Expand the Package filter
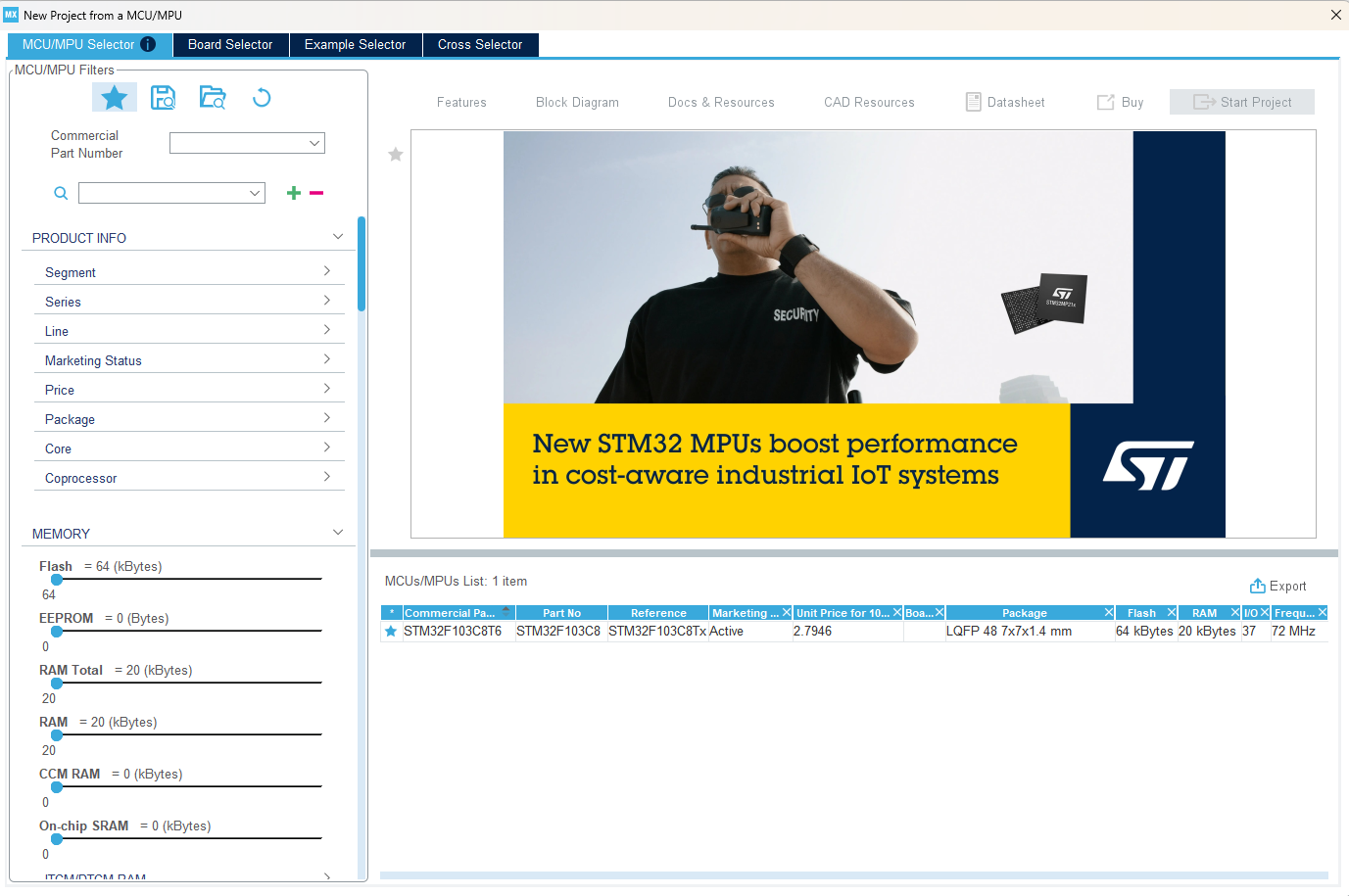 [x=327, y=418]
